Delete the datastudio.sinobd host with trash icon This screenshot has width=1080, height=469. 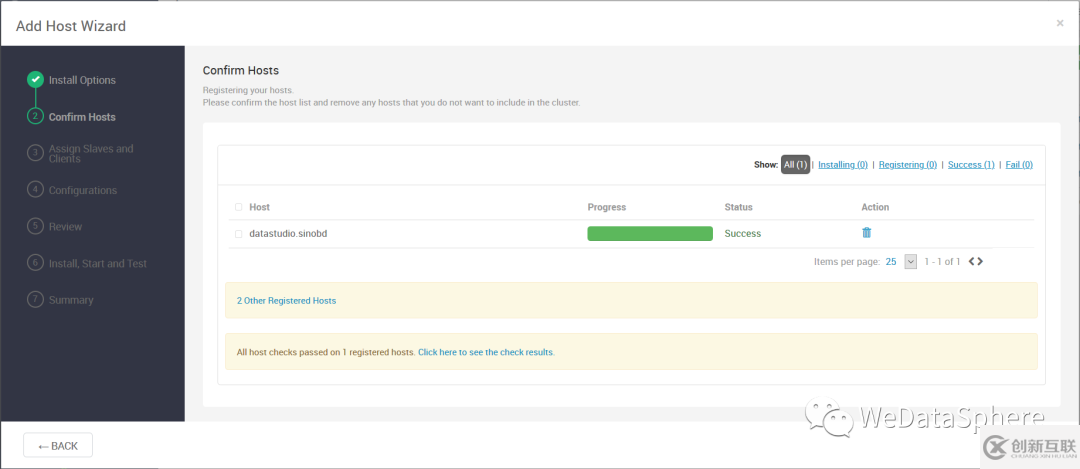coord(866,233)
